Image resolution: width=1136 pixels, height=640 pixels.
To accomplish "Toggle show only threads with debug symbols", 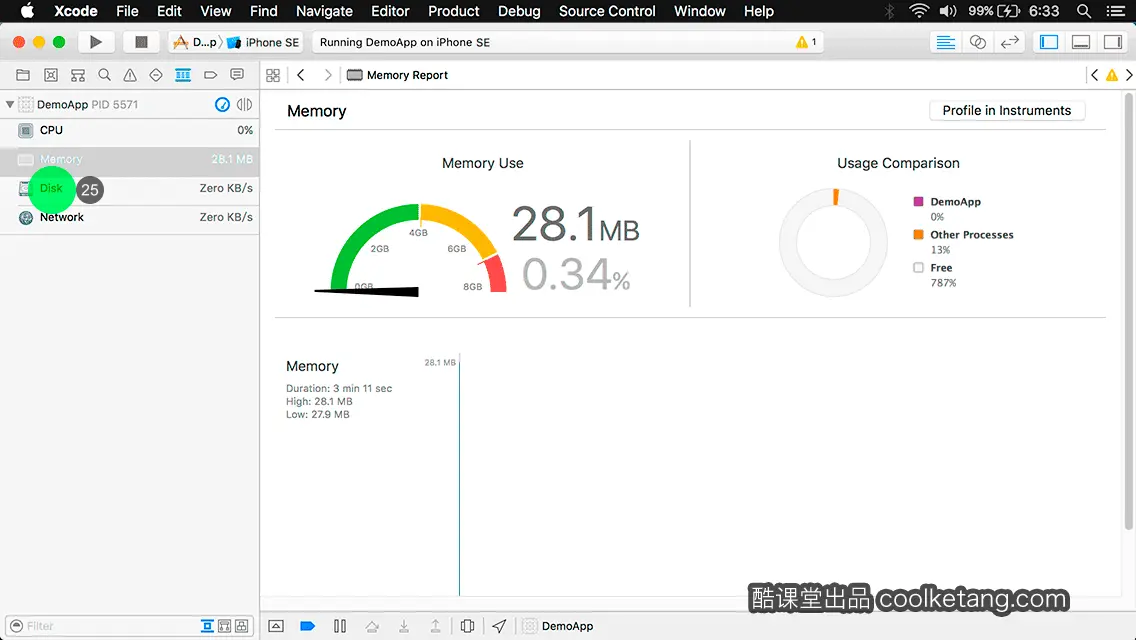I will tap(225, 626).
